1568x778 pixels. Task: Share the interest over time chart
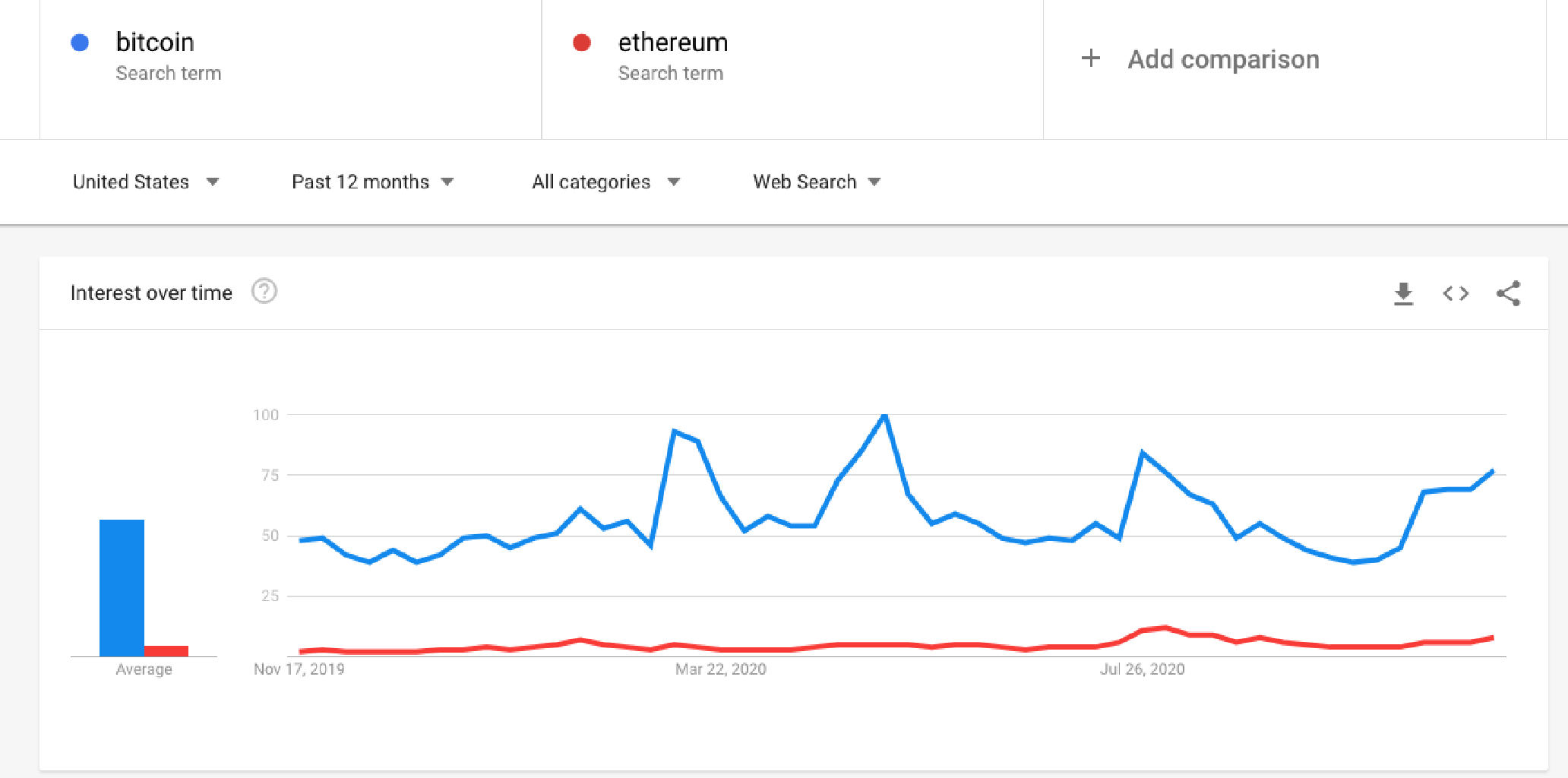pyautogui.click(x=1508, y=293)
